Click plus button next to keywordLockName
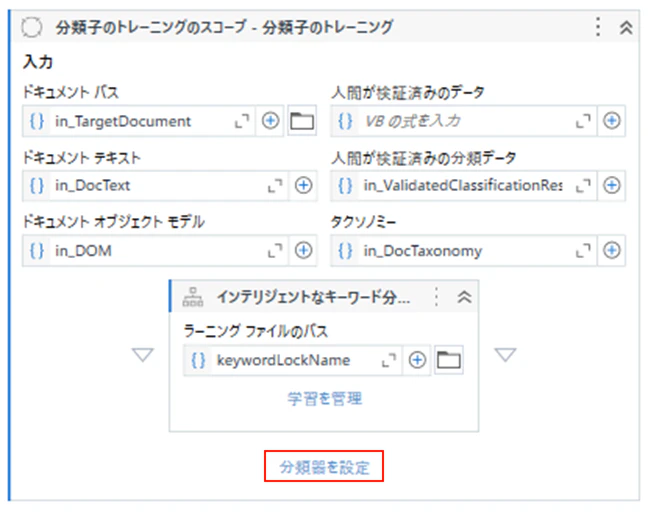 pyautogui.click(x=417, y=360)
